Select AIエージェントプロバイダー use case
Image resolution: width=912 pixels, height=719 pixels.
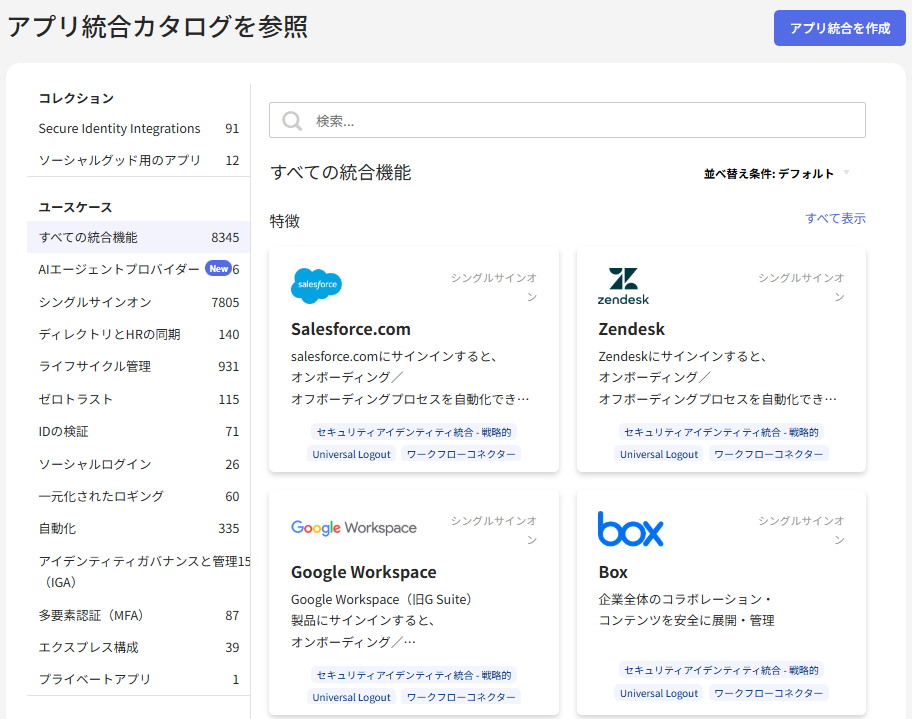coord(138,269)
